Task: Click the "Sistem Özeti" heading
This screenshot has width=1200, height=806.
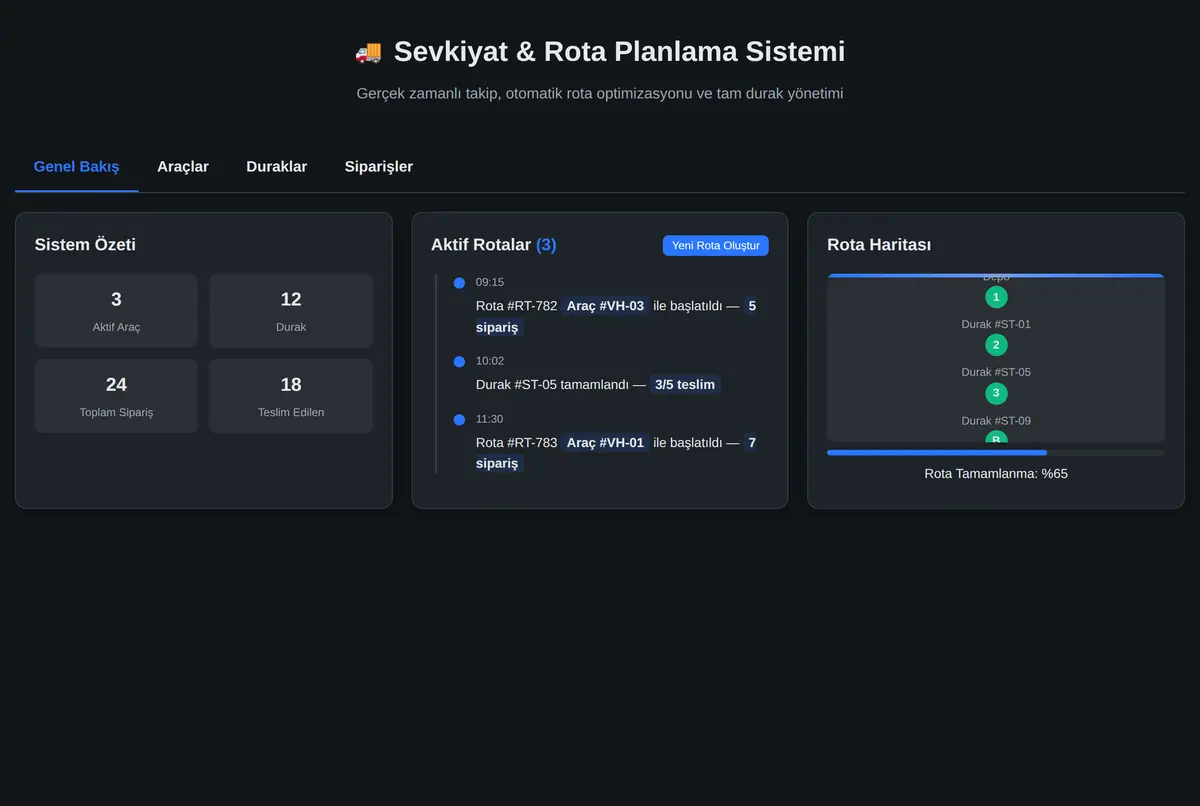Action: pos(85,245)
